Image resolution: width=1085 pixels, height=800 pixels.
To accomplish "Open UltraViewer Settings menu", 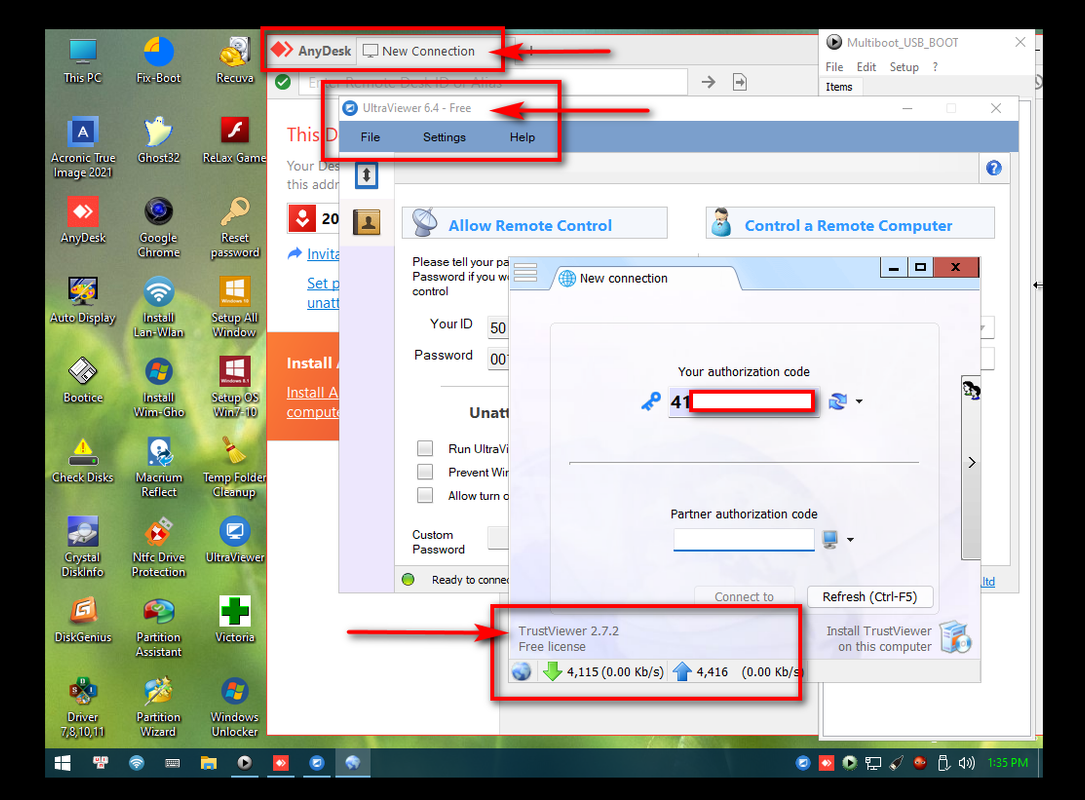I will click(444, 137).
